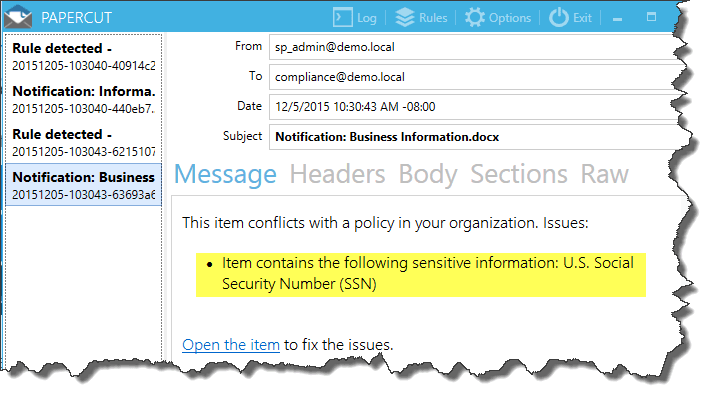This screenshot has width=714, height=399.
Task: Select the first 'Rule detected' message 20151205-103040-40914c2
Action: 84,56
